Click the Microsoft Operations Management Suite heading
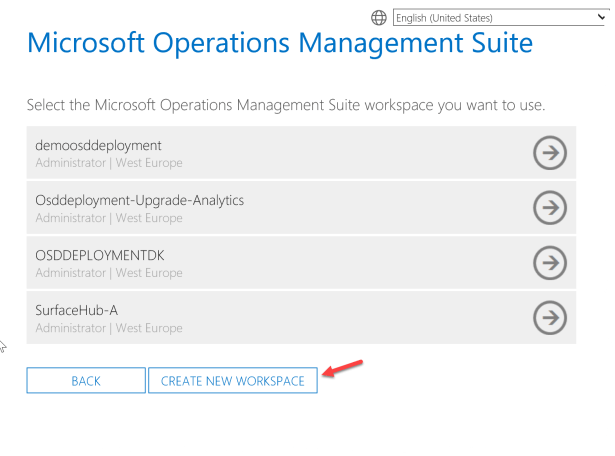This screenshot has height=456, width=615. tap(279, 44)
